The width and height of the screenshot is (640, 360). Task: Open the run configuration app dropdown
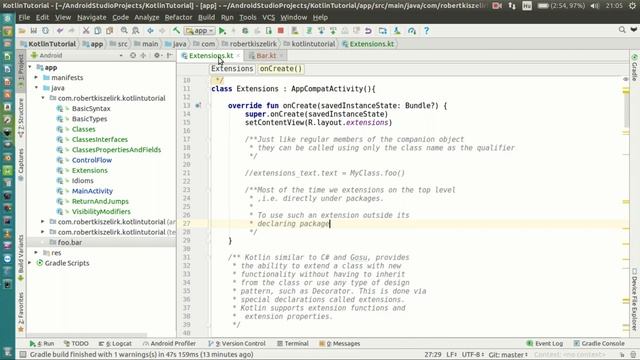tap(200, 31)
